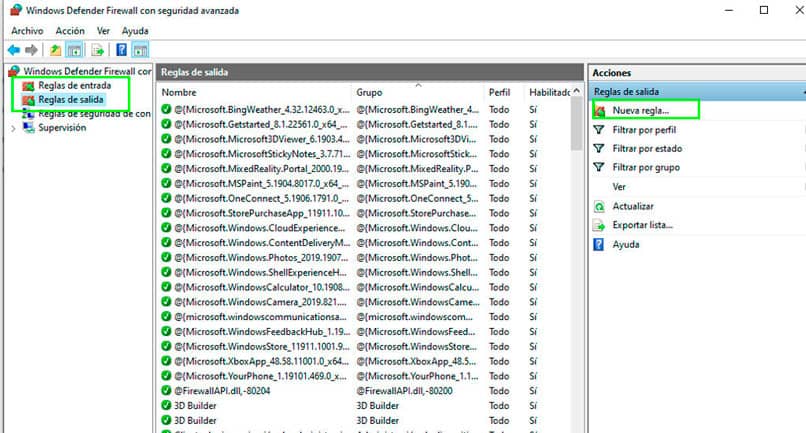Select Windows Defender Firewall root tree node

pyautogui.click(x=87, y=71)
